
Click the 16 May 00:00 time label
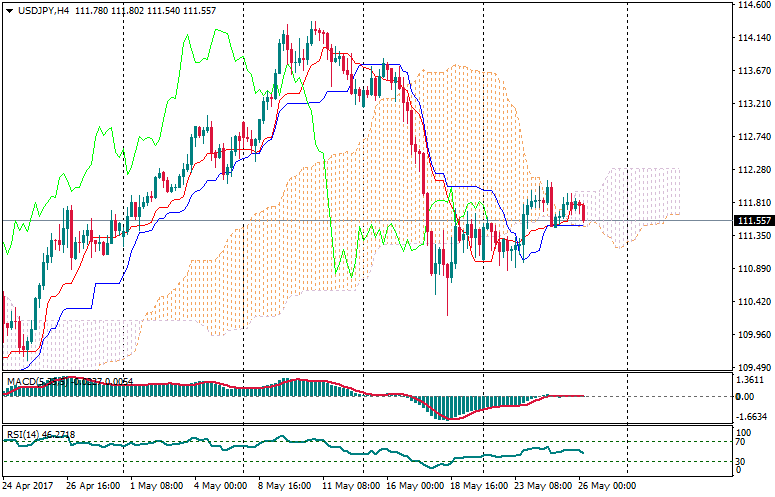(x=415, y=487)
